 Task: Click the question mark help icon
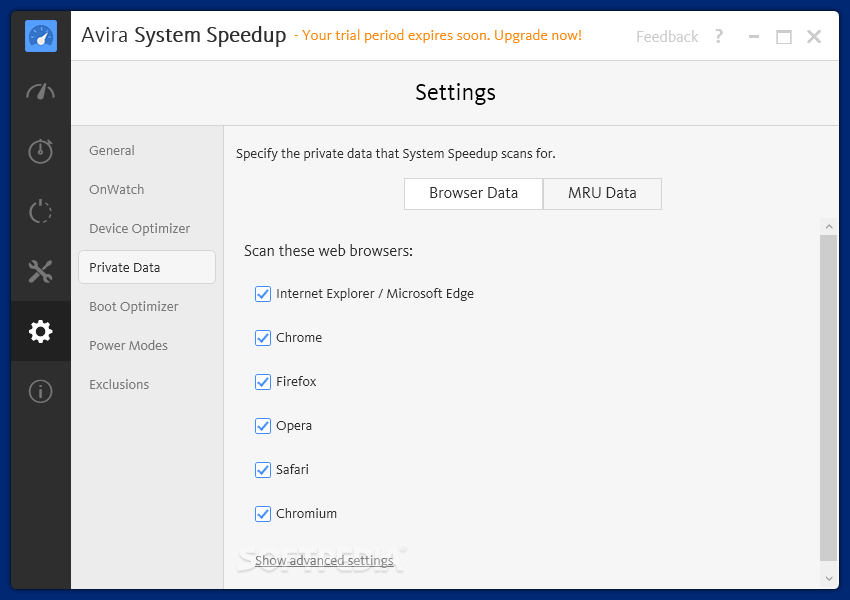pyautogui.click(x=719, y=36)
